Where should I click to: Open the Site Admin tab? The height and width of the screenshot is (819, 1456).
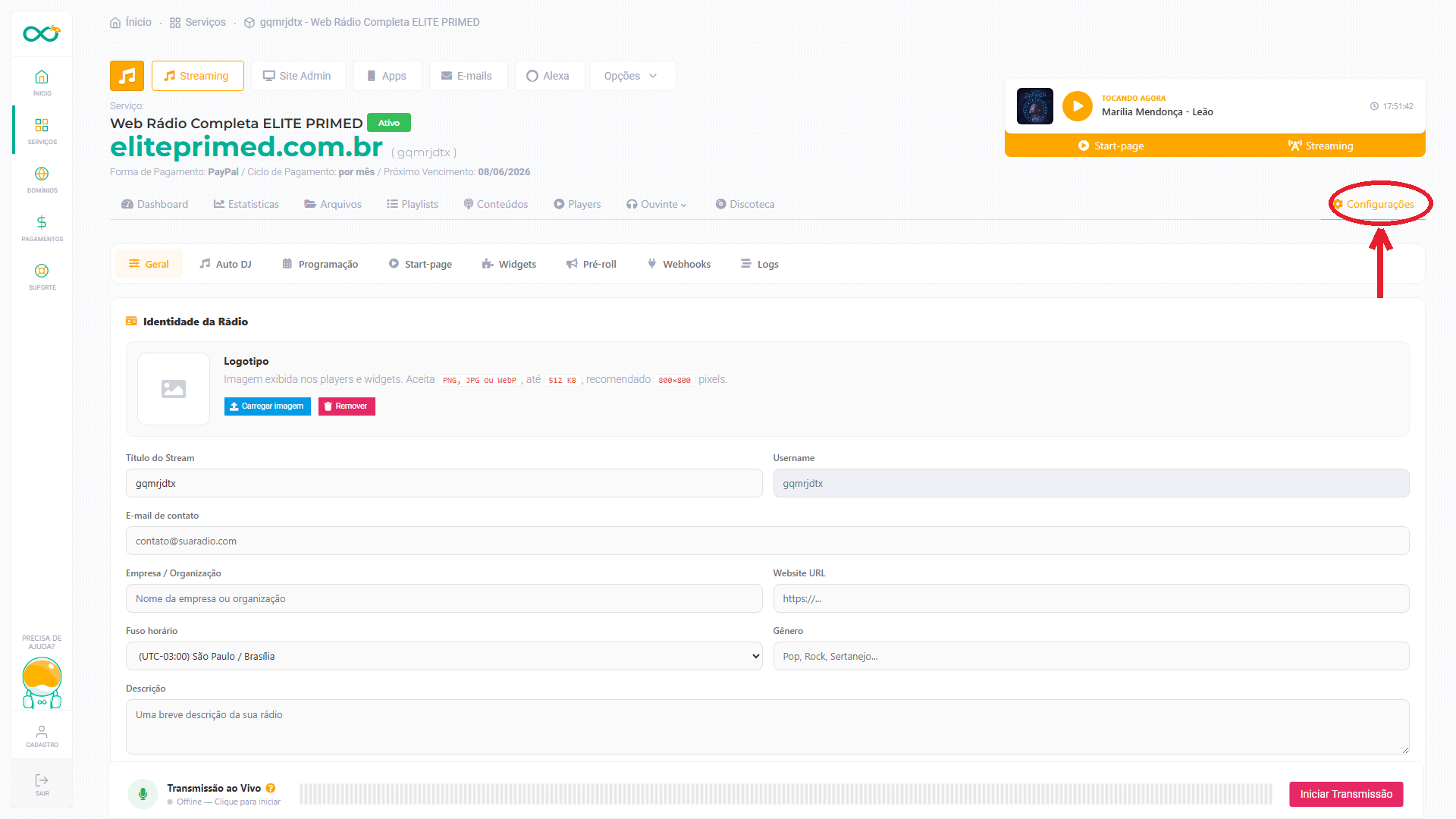click(297, 76)
